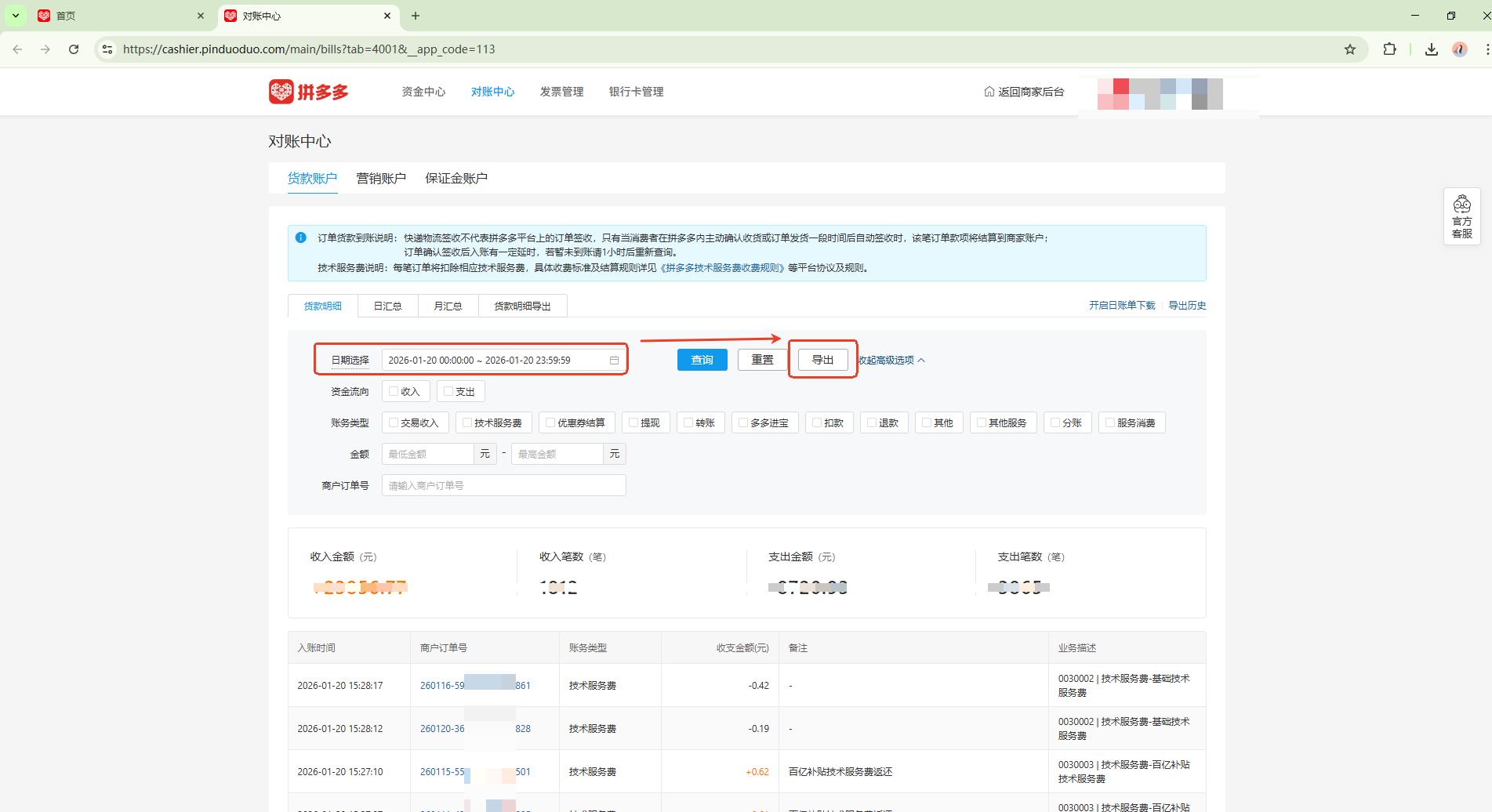Open order number ending in 501
Image resolution: width=1492 pixels, height=812 pixels.
tap(475, 772)
